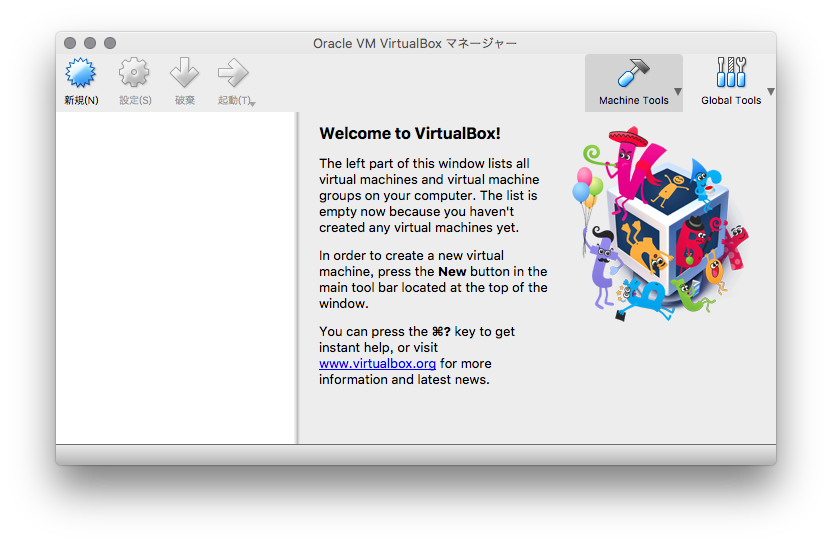
Task: Open the www.virtualbox.org link
Action: pyautogui.click(x=377, y=364)
